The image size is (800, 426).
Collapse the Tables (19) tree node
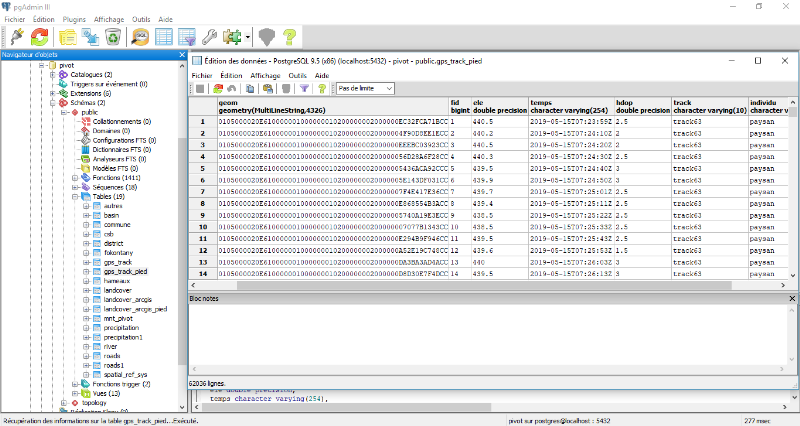tap(75, 197)
